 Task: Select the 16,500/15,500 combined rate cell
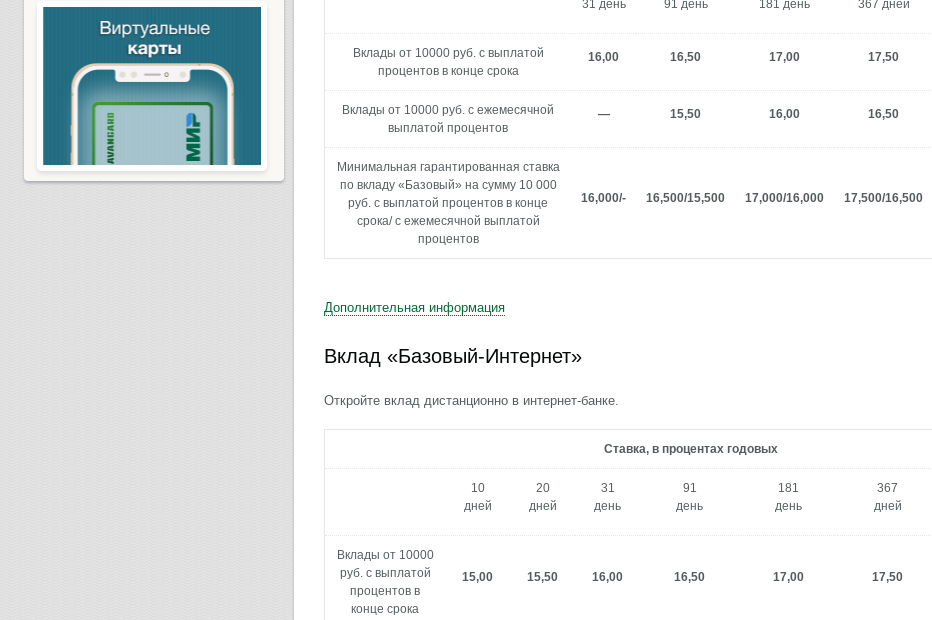click(x=685, y=198)
